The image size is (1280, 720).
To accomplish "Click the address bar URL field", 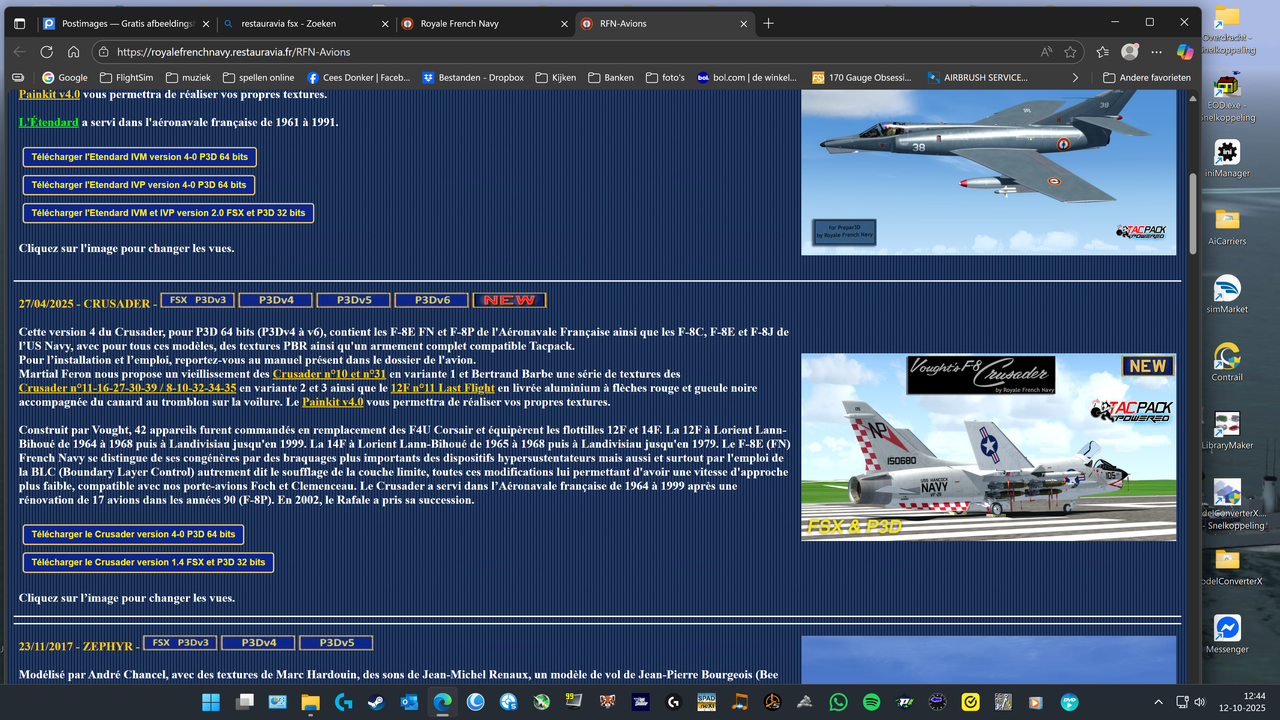I will click(570, 51).
